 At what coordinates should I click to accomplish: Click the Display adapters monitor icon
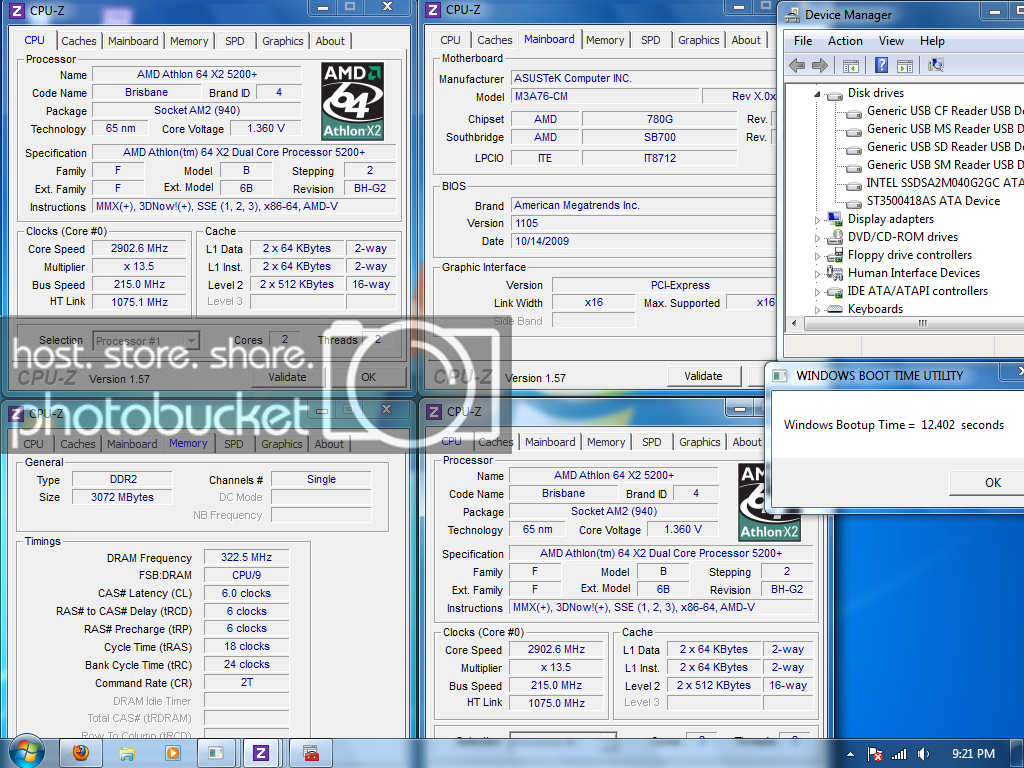coord(834,219)
